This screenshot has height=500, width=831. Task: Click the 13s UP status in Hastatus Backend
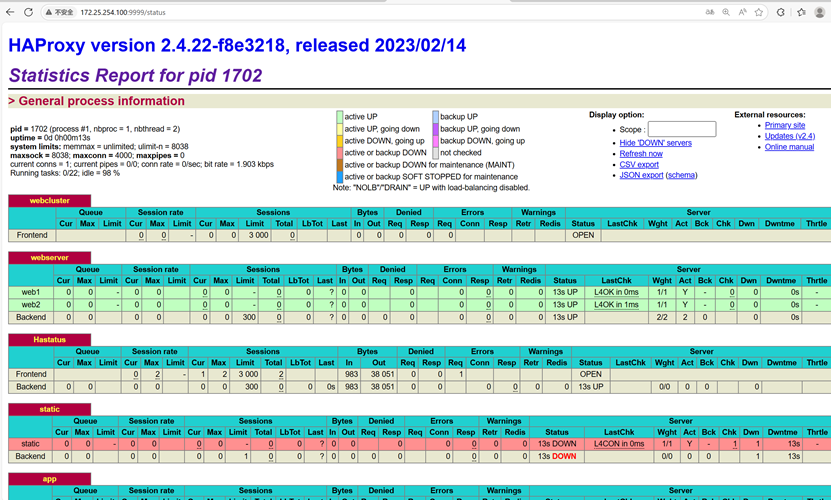point(591,387)
